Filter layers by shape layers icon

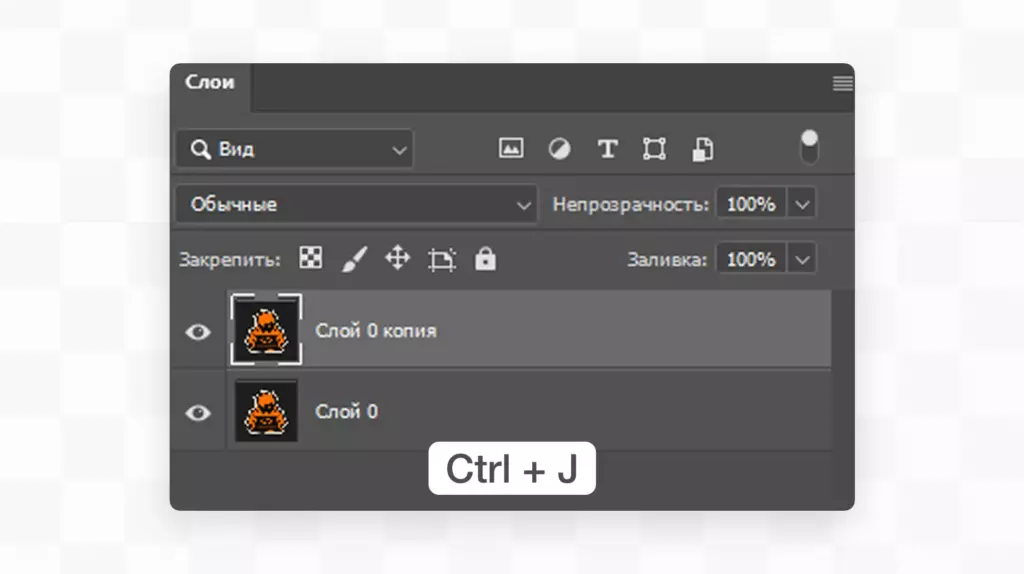pyautogui.click(x=654, y=149)
